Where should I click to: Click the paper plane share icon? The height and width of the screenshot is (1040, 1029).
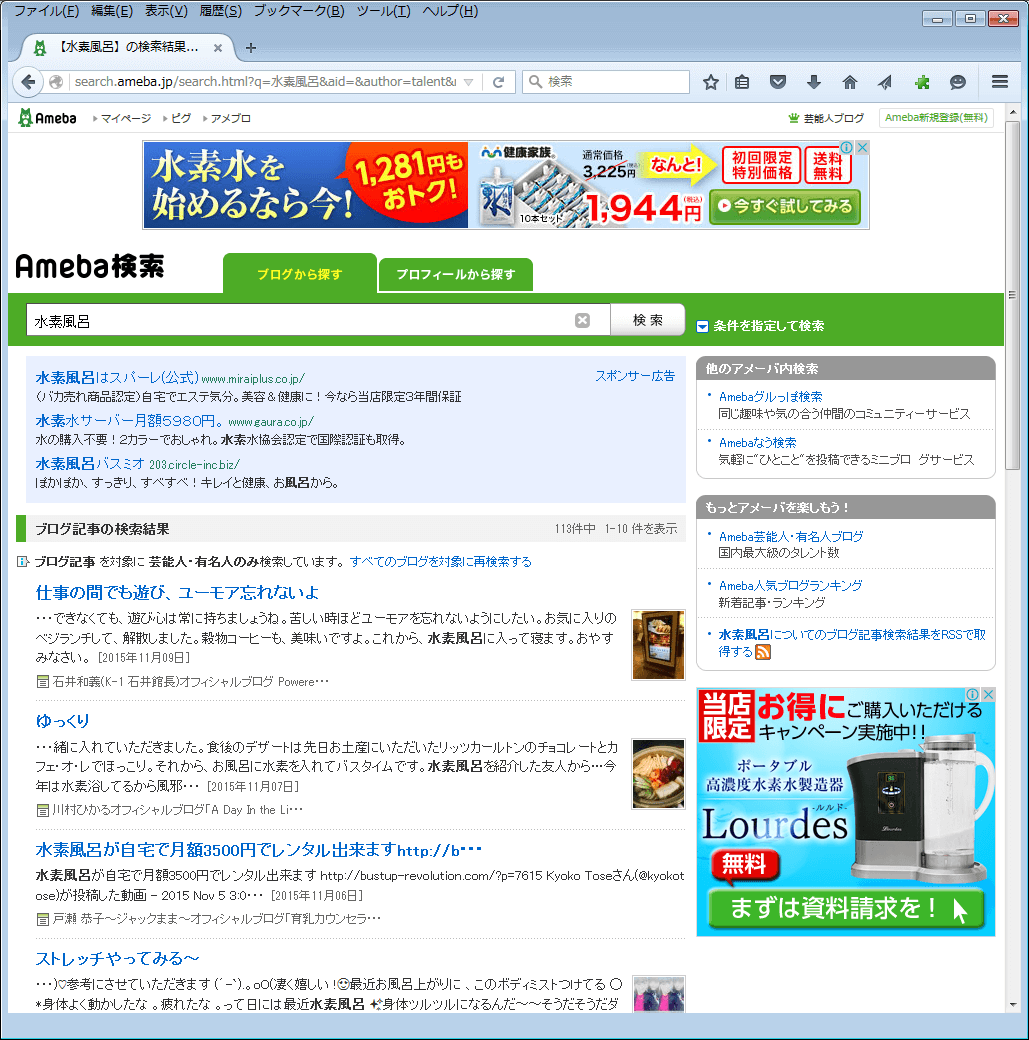[x=885, y=82]
